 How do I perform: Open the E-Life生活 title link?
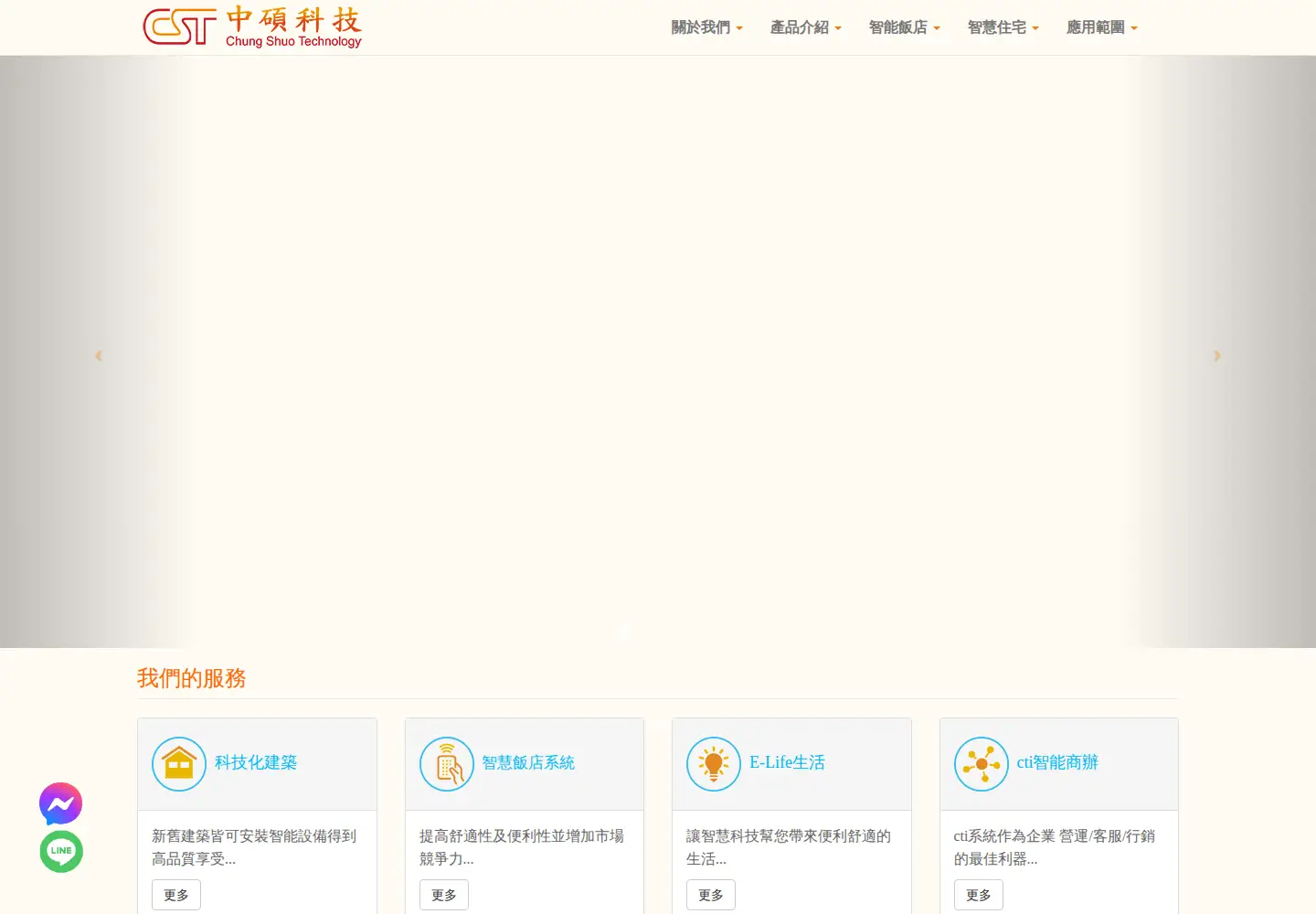pyautogui.click(x=788, y=762)
